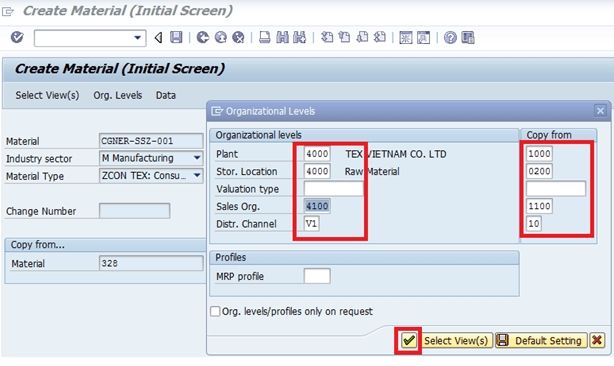Click the window menu icon beside title
The height and width of the screenshot is (366, 614).
(8, 11)
